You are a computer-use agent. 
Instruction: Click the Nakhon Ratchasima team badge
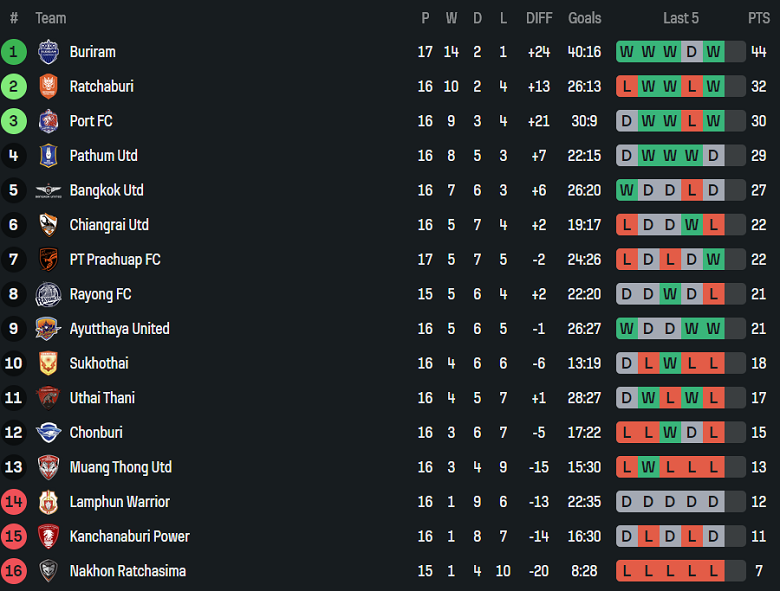pos(48,571)
